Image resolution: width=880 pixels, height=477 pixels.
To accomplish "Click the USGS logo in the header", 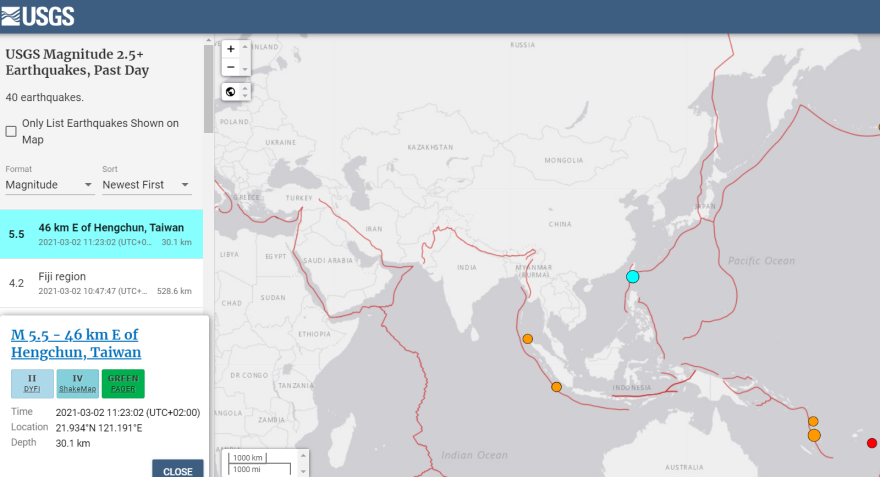I will pyautogui.click(x=38, y=16).
